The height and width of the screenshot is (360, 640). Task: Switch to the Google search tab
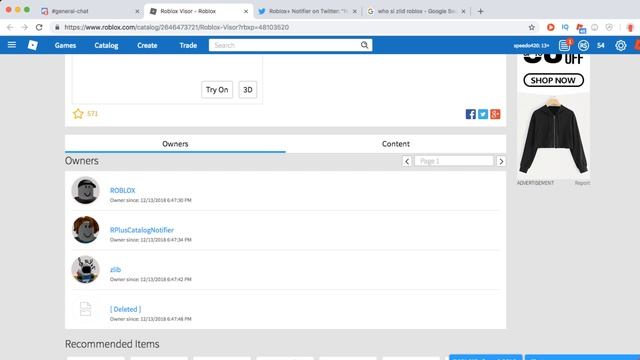click(416, 11)
